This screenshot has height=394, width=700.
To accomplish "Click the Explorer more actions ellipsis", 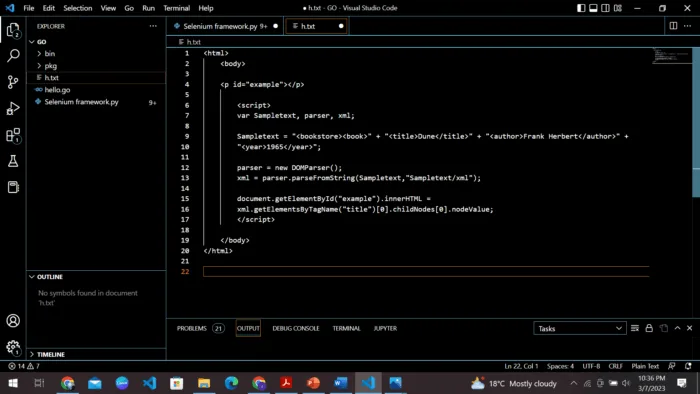I will tap(153, 26).
